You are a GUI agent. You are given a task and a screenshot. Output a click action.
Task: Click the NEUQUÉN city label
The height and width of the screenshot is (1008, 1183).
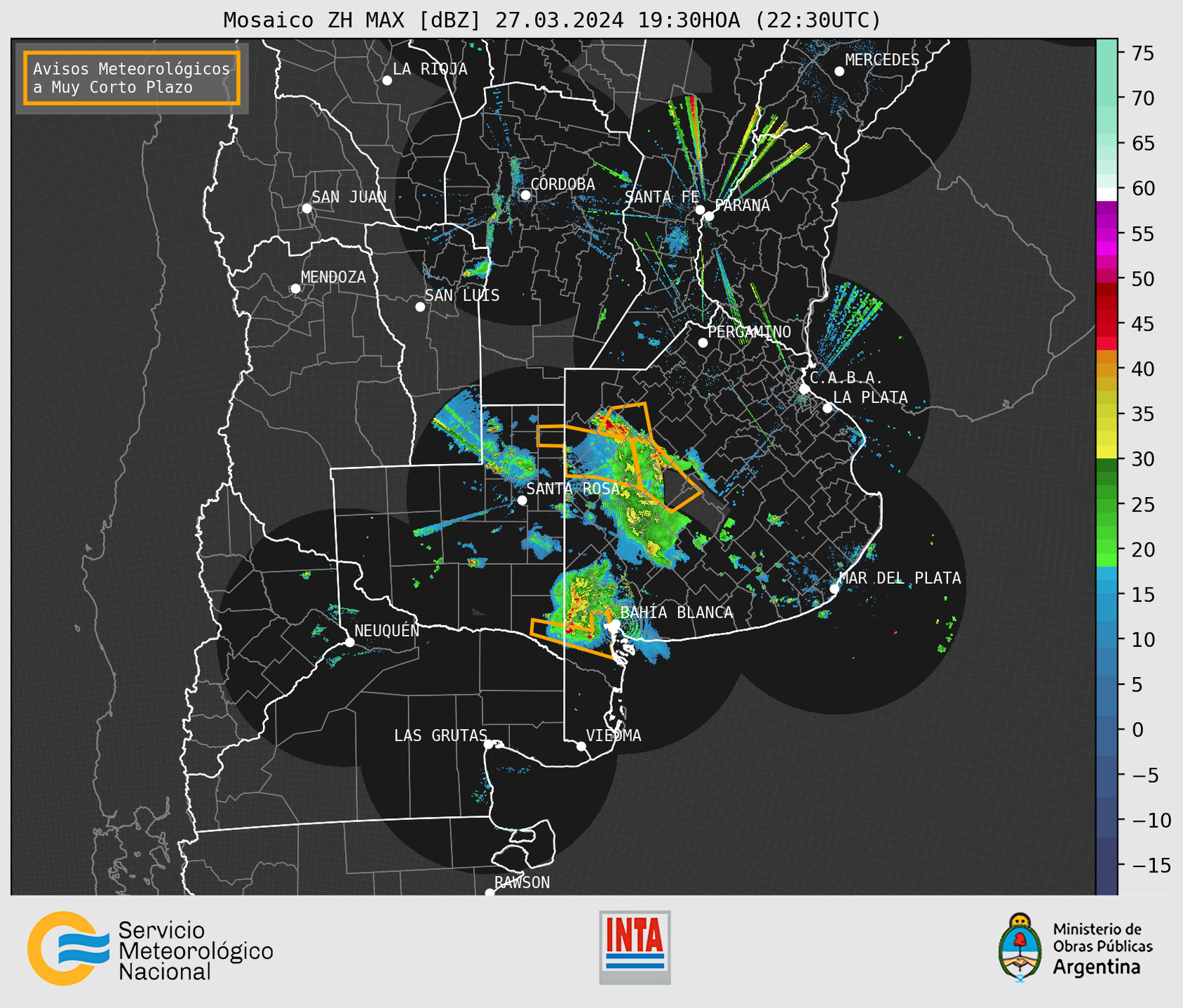pos(386,630)
